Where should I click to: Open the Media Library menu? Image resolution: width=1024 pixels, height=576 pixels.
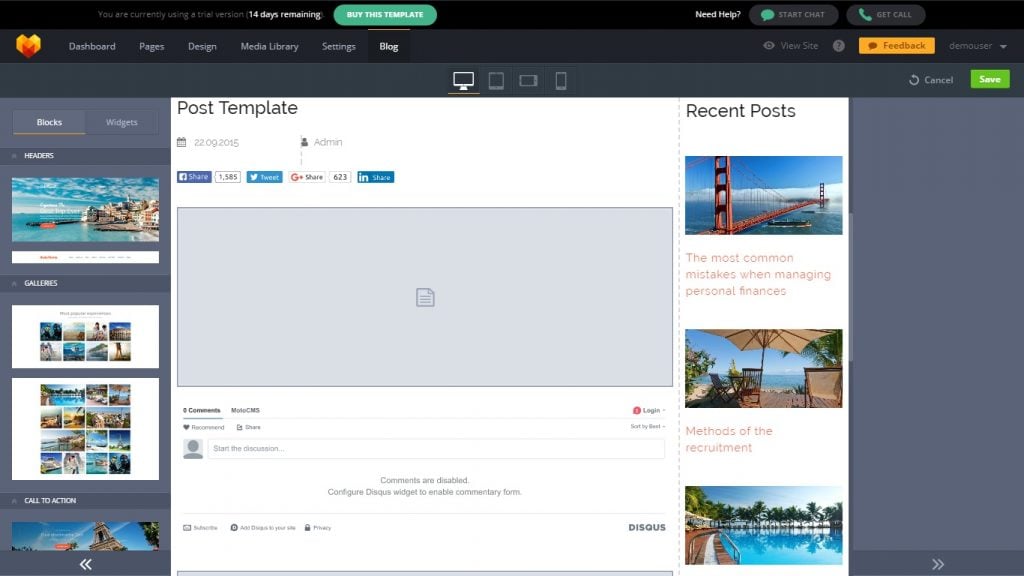(269, 46)
